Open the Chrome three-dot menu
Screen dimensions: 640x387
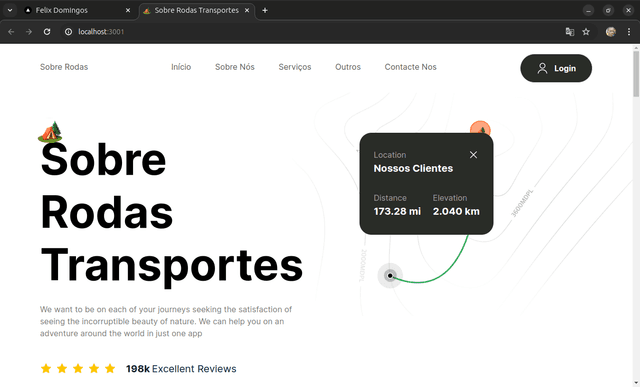629,31
